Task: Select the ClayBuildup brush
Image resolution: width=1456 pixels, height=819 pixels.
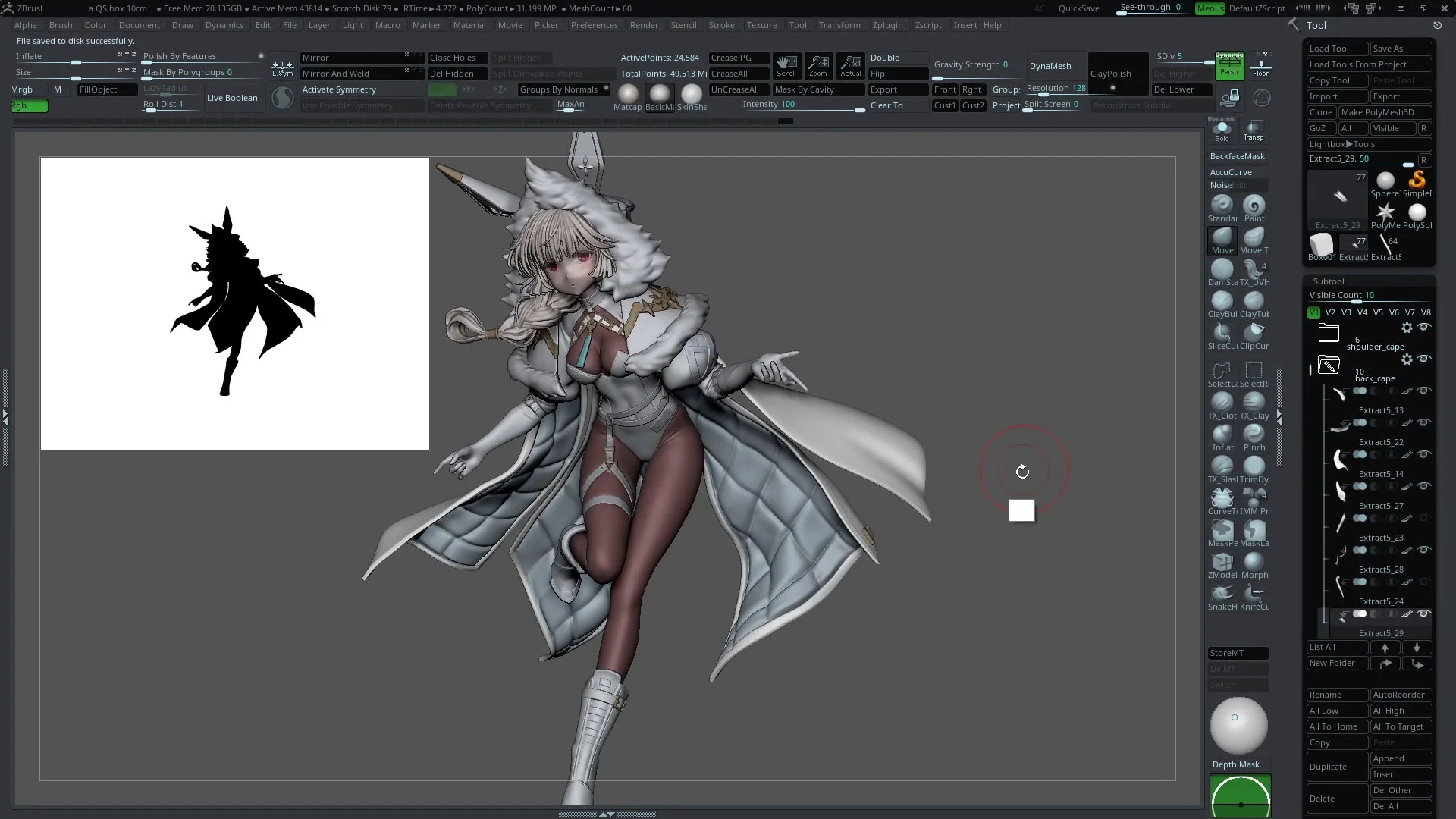Action: [1222, 304]
